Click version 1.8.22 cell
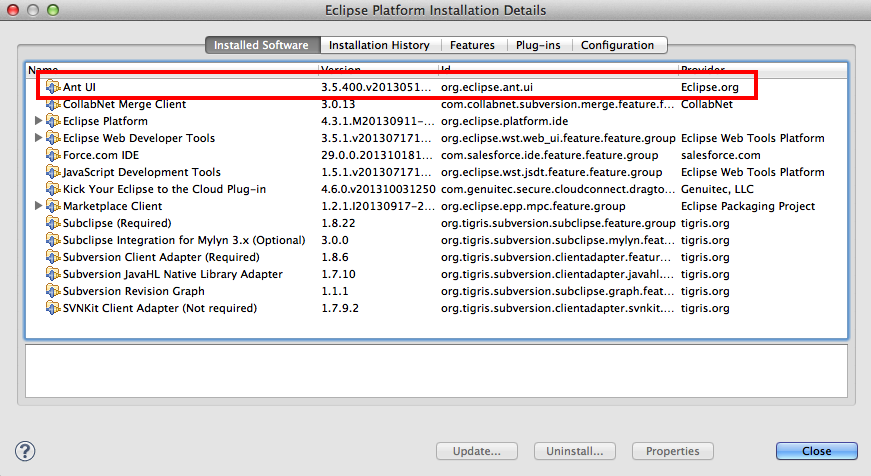The height and width of the screenshot is (476, 871). click(338, 223)
